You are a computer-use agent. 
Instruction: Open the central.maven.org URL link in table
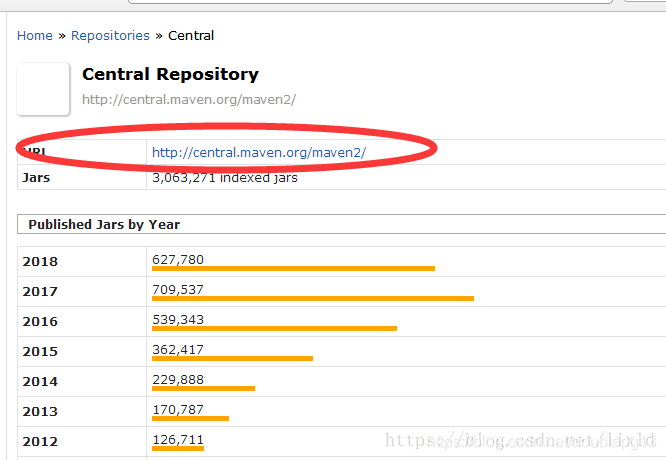(259, 152)
